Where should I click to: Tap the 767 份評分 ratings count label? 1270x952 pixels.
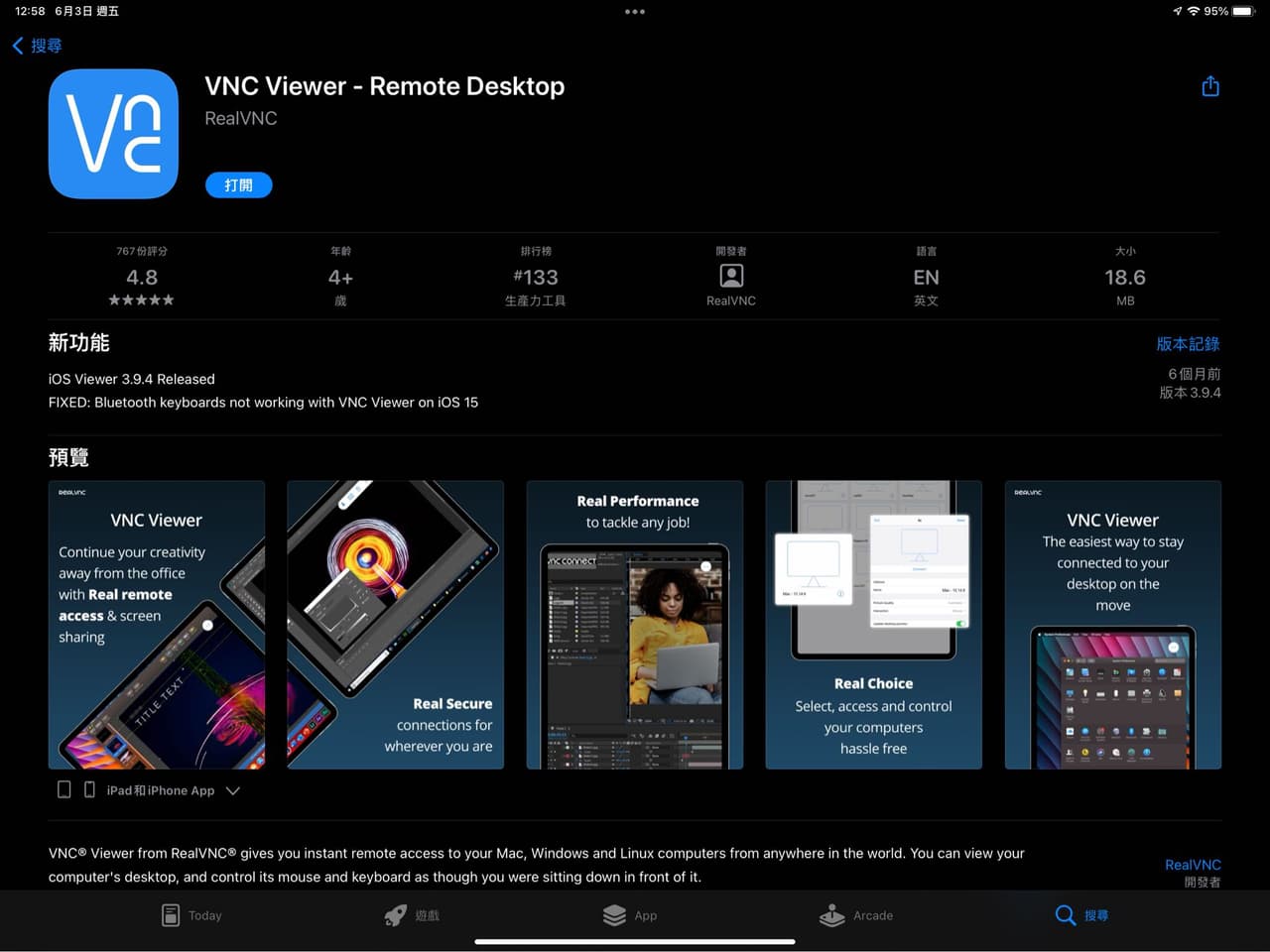point(142,251)
